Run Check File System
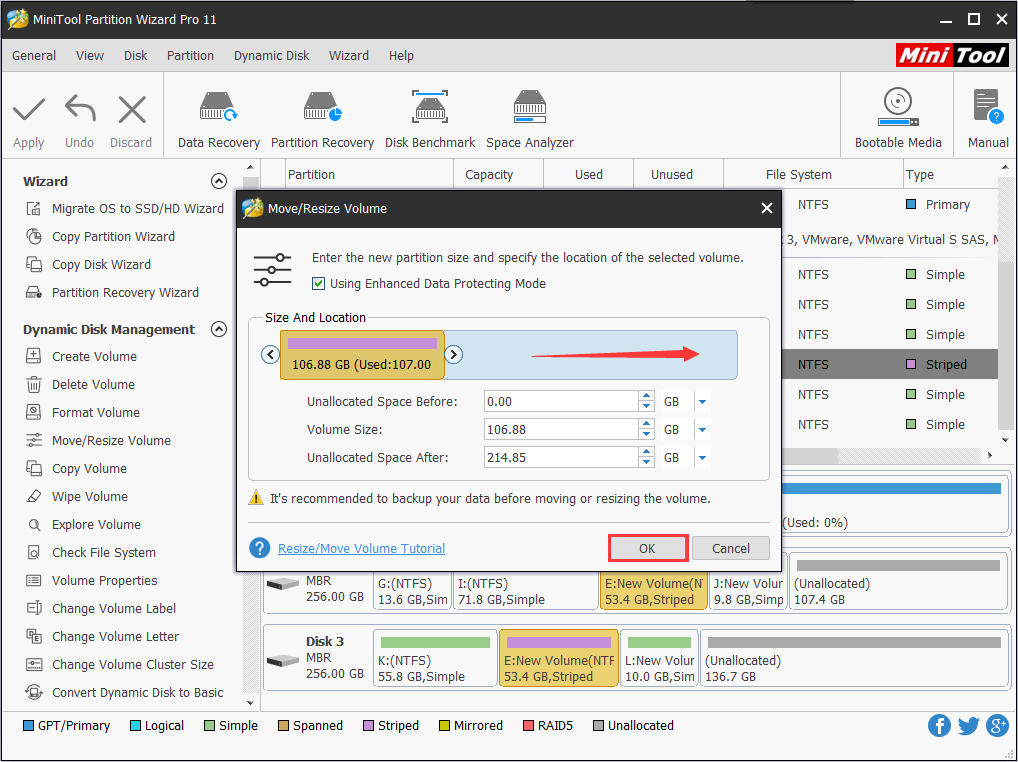The image size is (1018, 762). (x=90, y=552)
